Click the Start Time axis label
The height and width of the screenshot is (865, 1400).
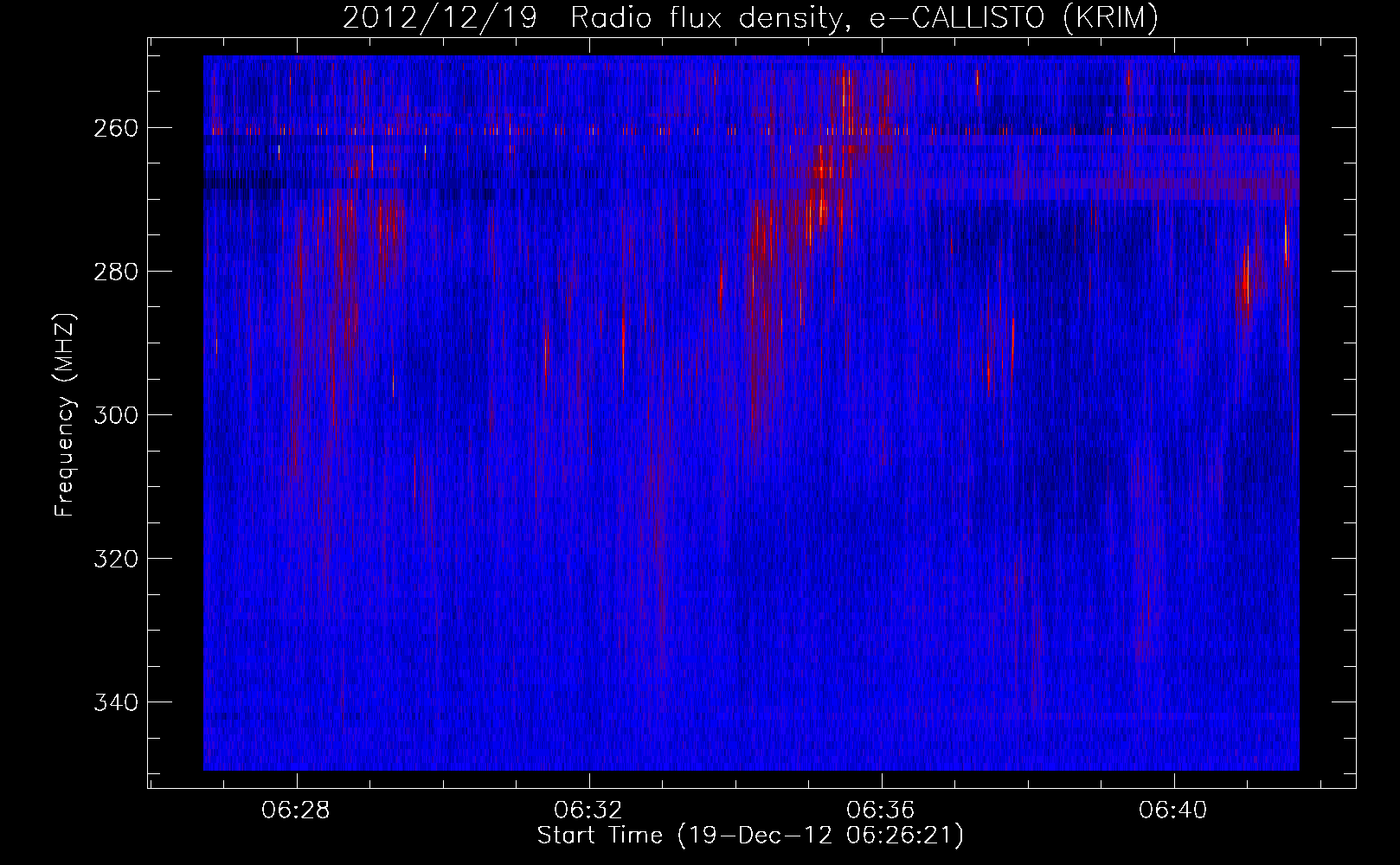click(x=751, y=836)
